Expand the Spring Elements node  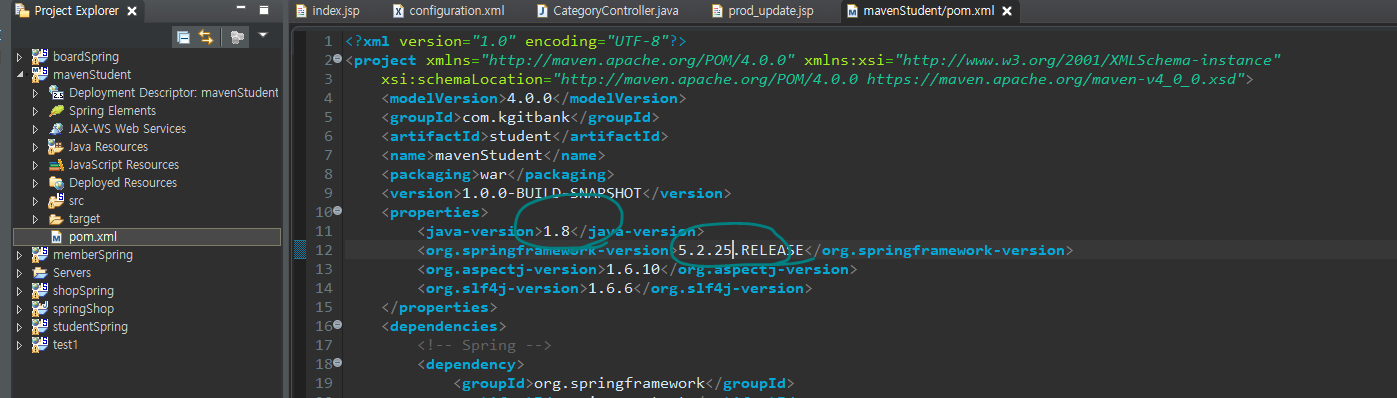click(x=36, y=111)
